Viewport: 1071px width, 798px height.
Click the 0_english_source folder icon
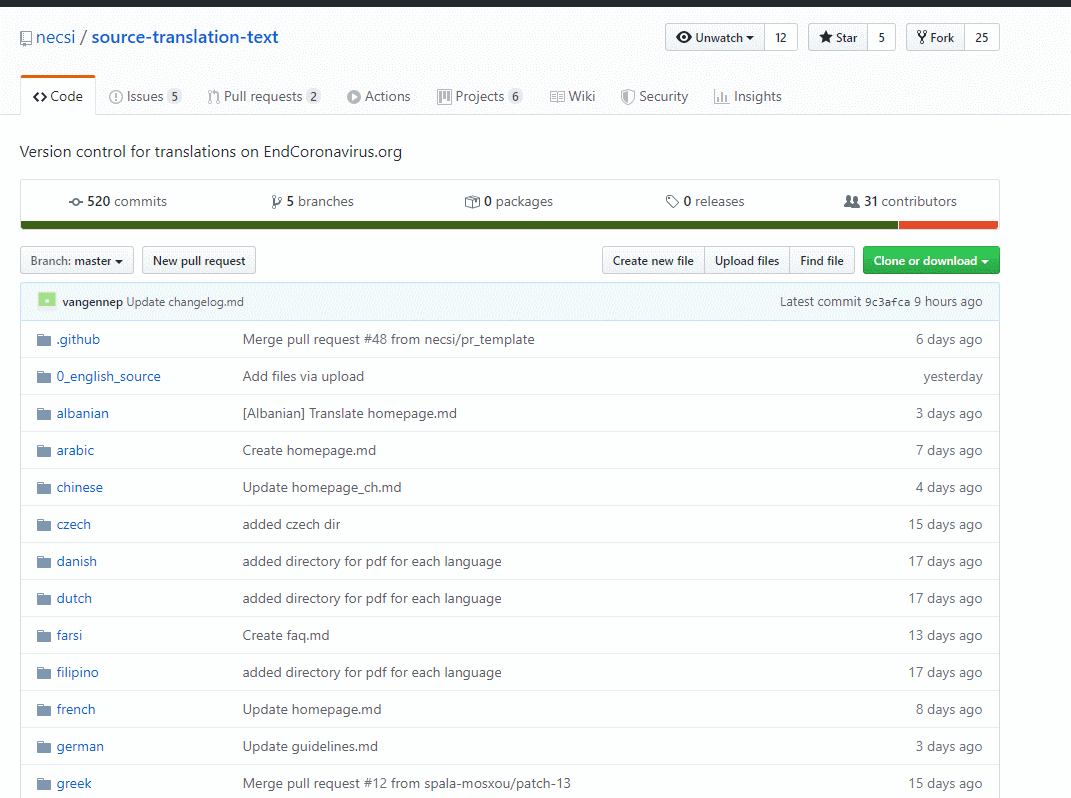[x=44, y=376]
